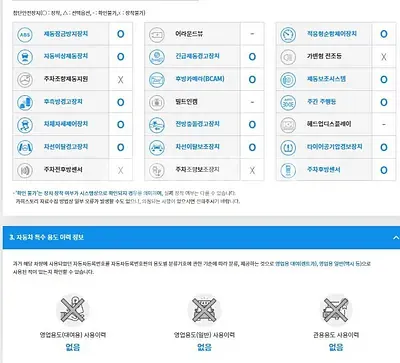The width and height of the screenshot is (400, 363).
Task: Click the 제동보조시스템 label
Action: 326,79
